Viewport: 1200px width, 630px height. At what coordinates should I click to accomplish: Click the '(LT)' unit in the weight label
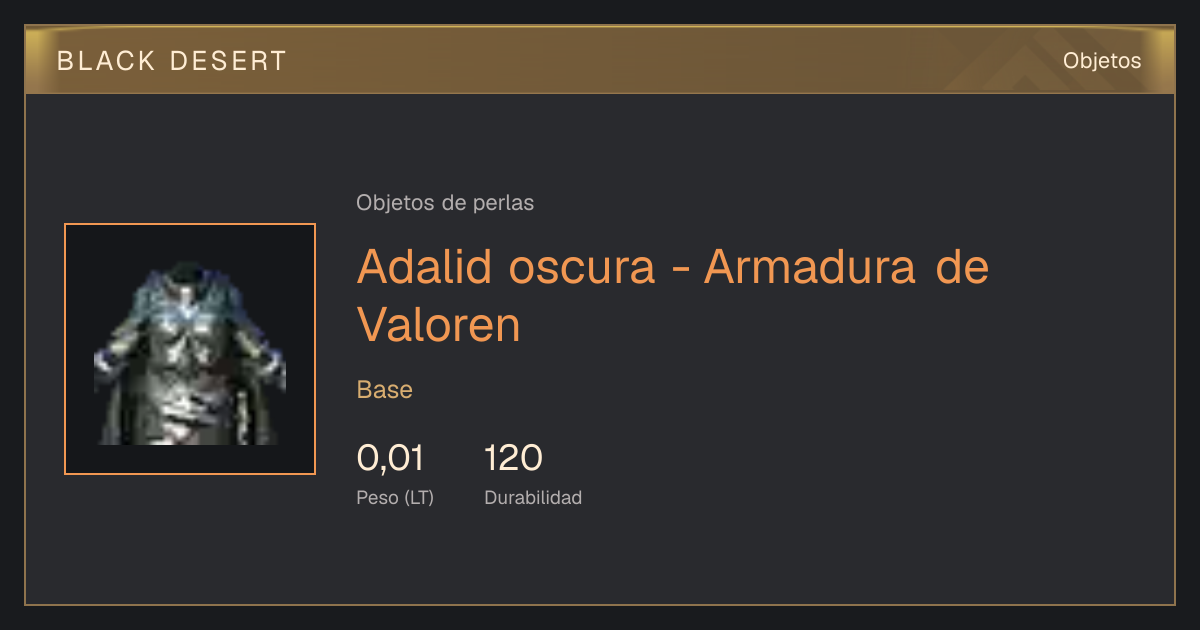click(x=419, y=497)
